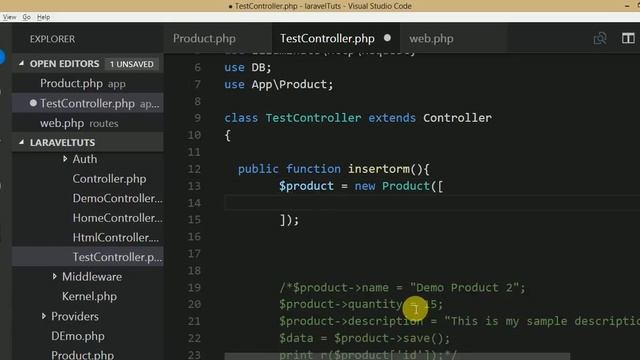This screenshot has width=640, height=360.
Task: Click the 'extends' keyword on line 9
Action: click(x=392, y=118)
